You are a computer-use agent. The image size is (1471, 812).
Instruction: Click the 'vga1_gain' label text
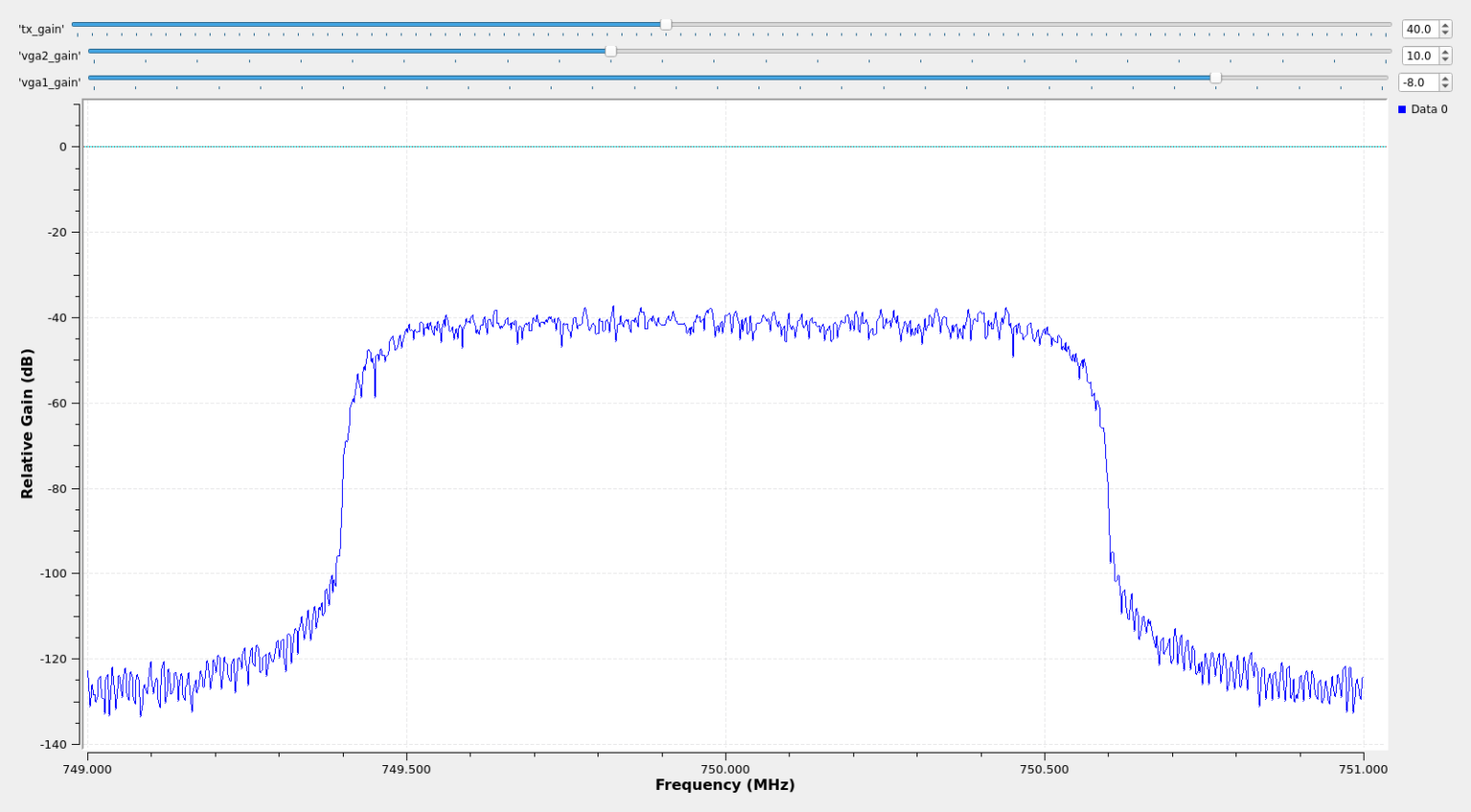(49, 83)
